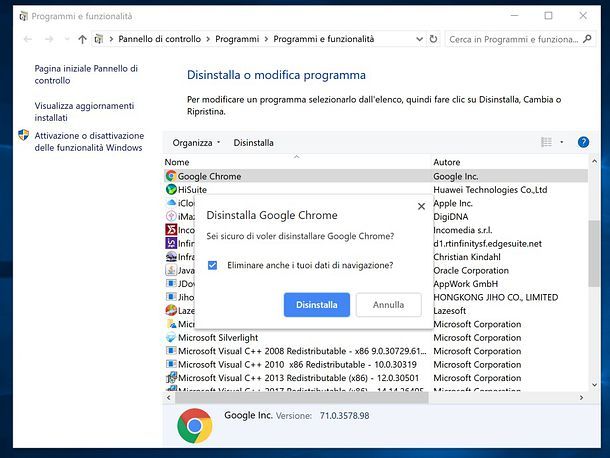Click the scroll up arrow of list

click(594, 161)
